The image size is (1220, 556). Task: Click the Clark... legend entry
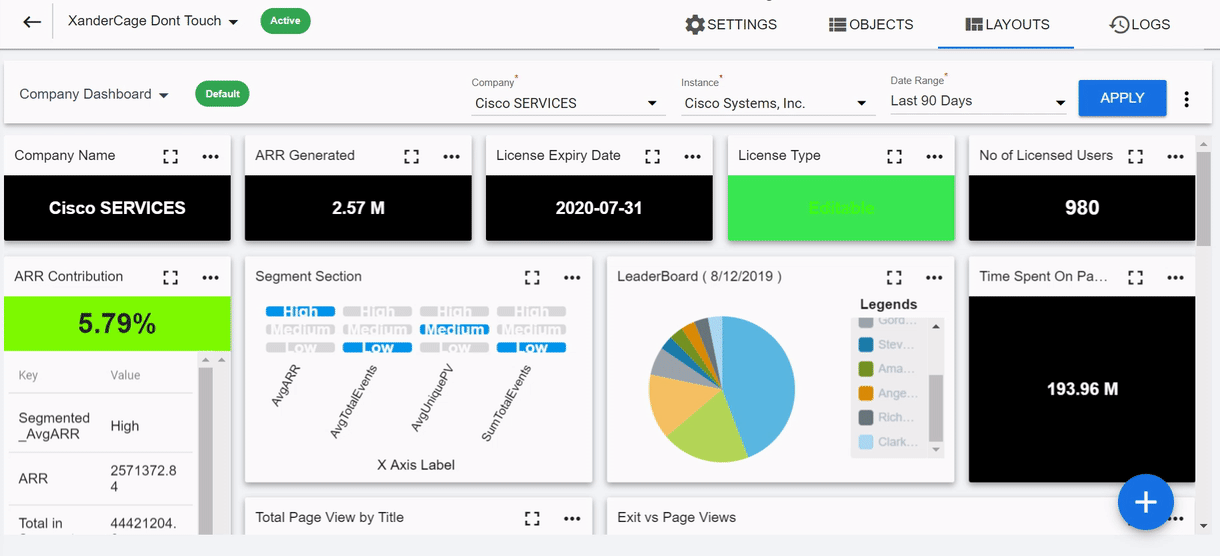tap(886, 442)
